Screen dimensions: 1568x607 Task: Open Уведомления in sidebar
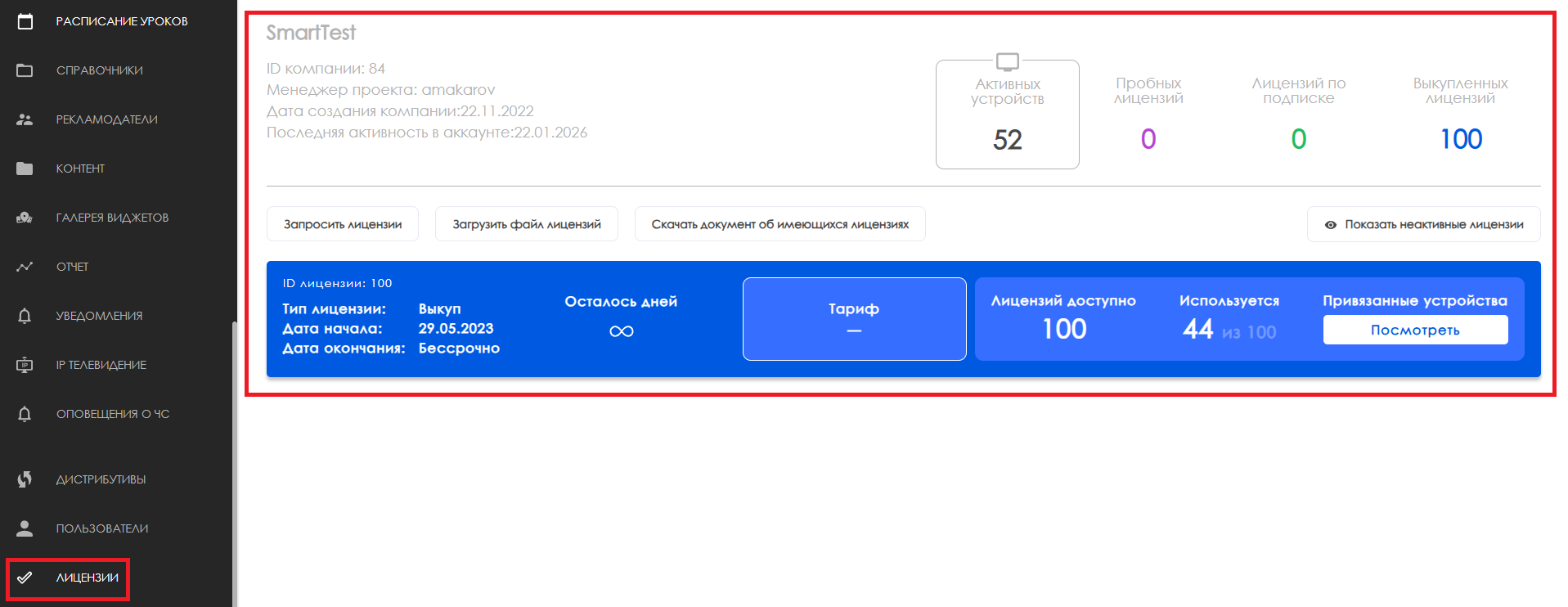click(x=100, y=316)
